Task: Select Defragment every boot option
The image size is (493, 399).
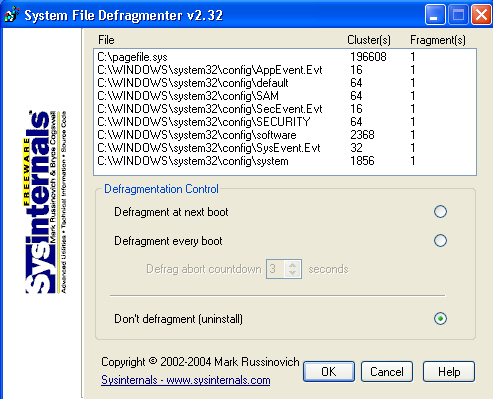Action: (440, 240)
